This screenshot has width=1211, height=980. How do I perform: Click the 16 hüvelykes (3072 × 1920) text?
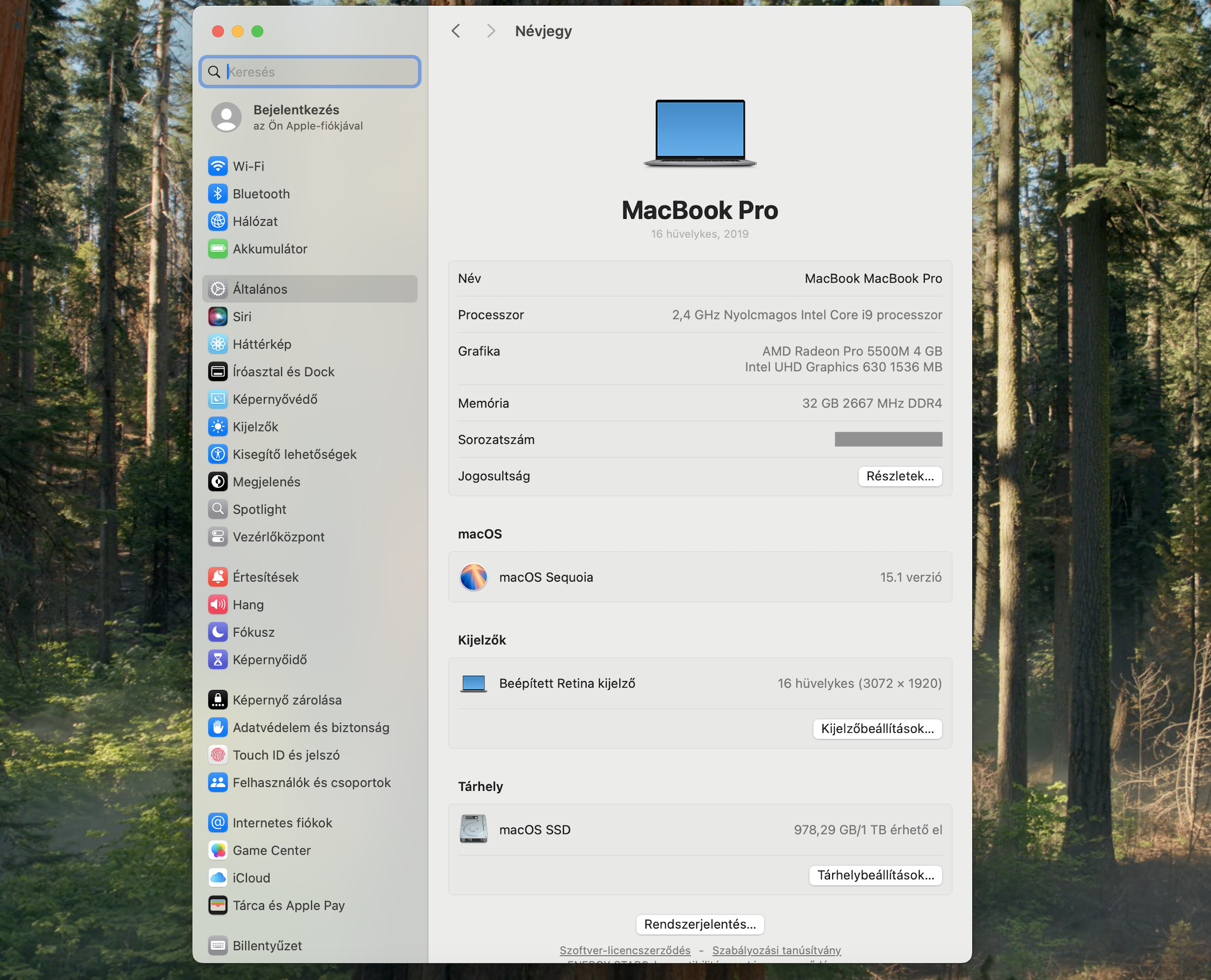tap(860, 684)
